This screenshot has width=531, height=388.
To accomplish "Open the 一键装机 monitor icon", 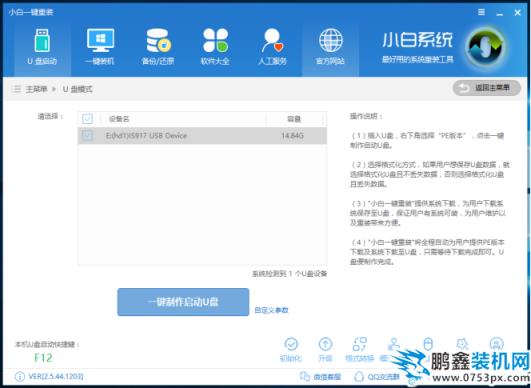I will click(x=100, y=40).
